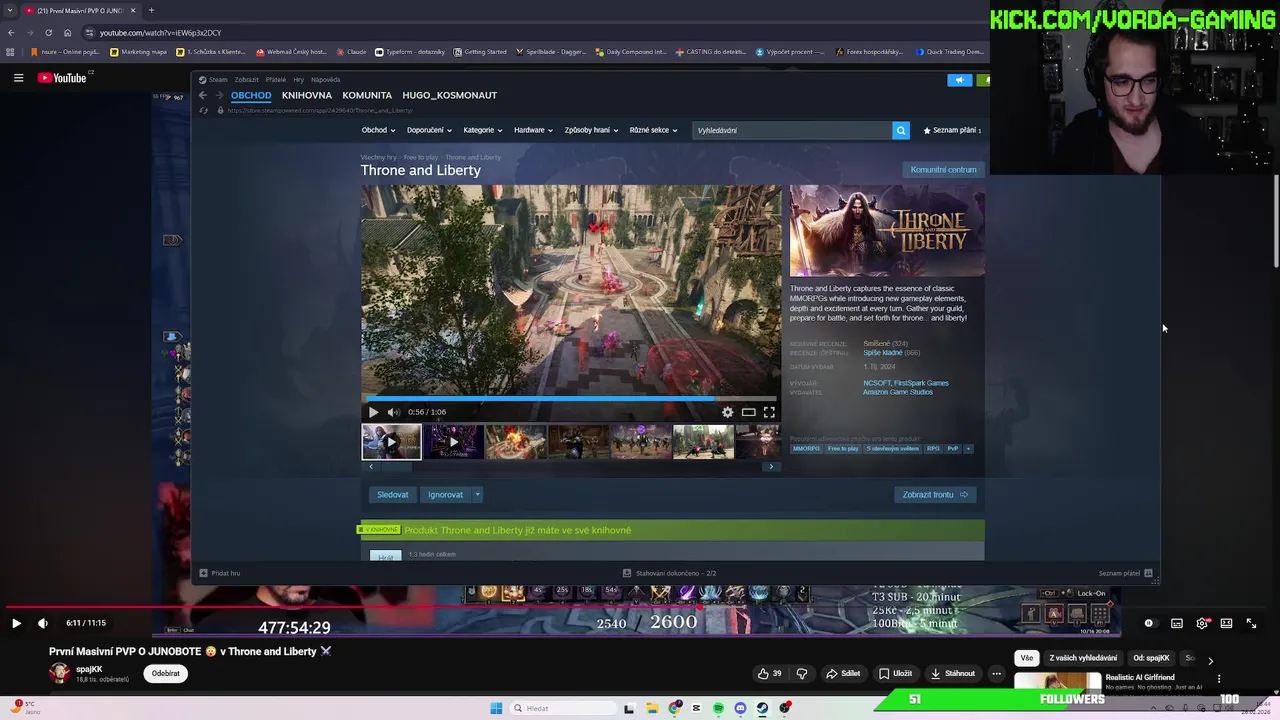Expand the Způsoby hraní dropdown
Viewport: 1280px width, 720px height.
(x=591, y=130)
